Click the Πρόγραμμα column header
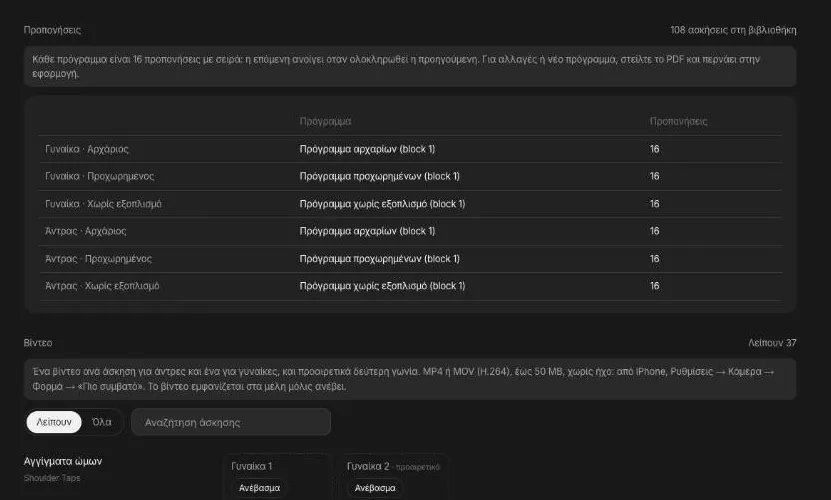 (x=325, y=121)
